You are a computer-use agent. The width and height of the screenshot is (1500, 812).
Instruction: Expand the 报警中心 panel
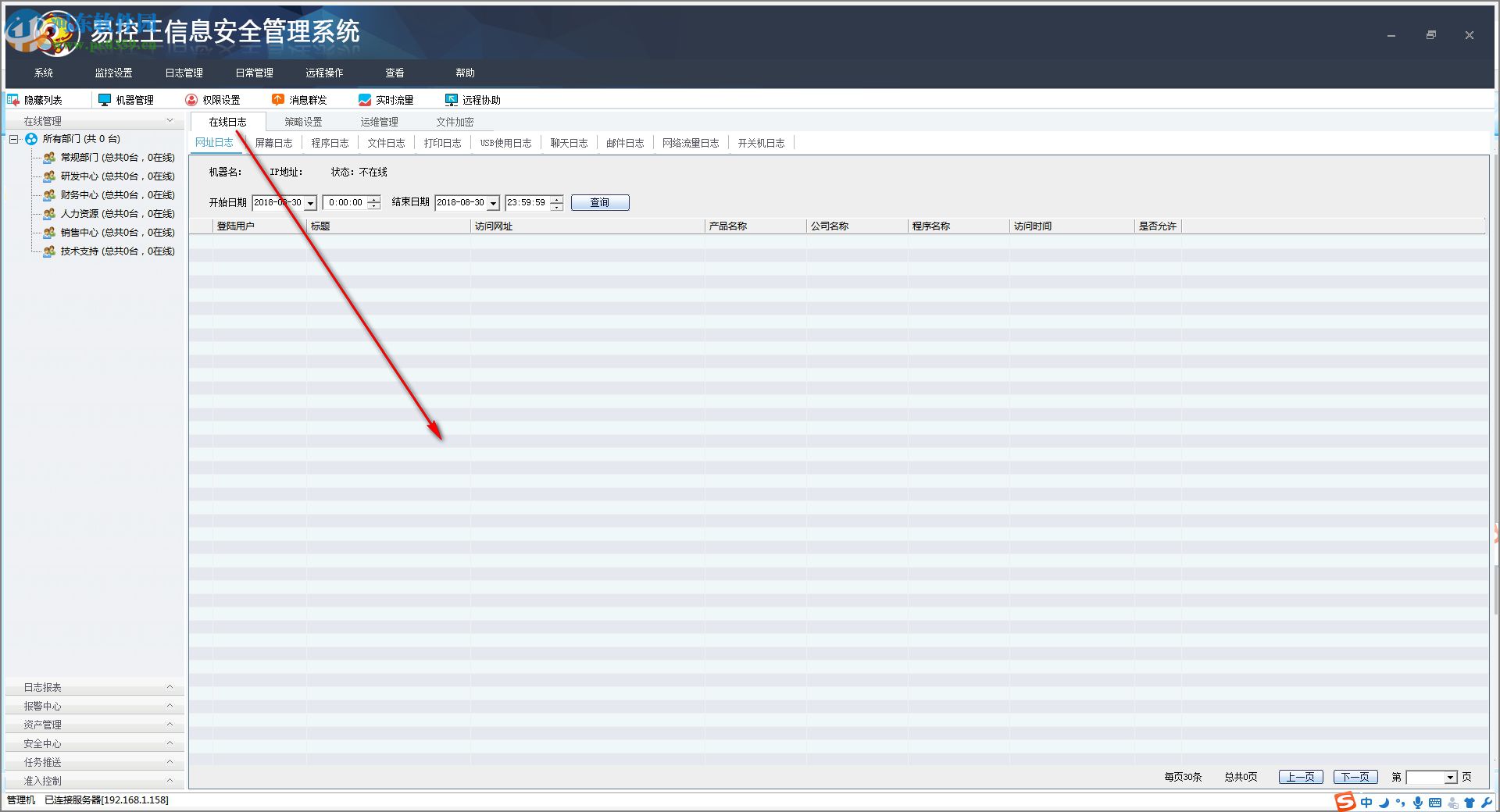pos(170,706)
